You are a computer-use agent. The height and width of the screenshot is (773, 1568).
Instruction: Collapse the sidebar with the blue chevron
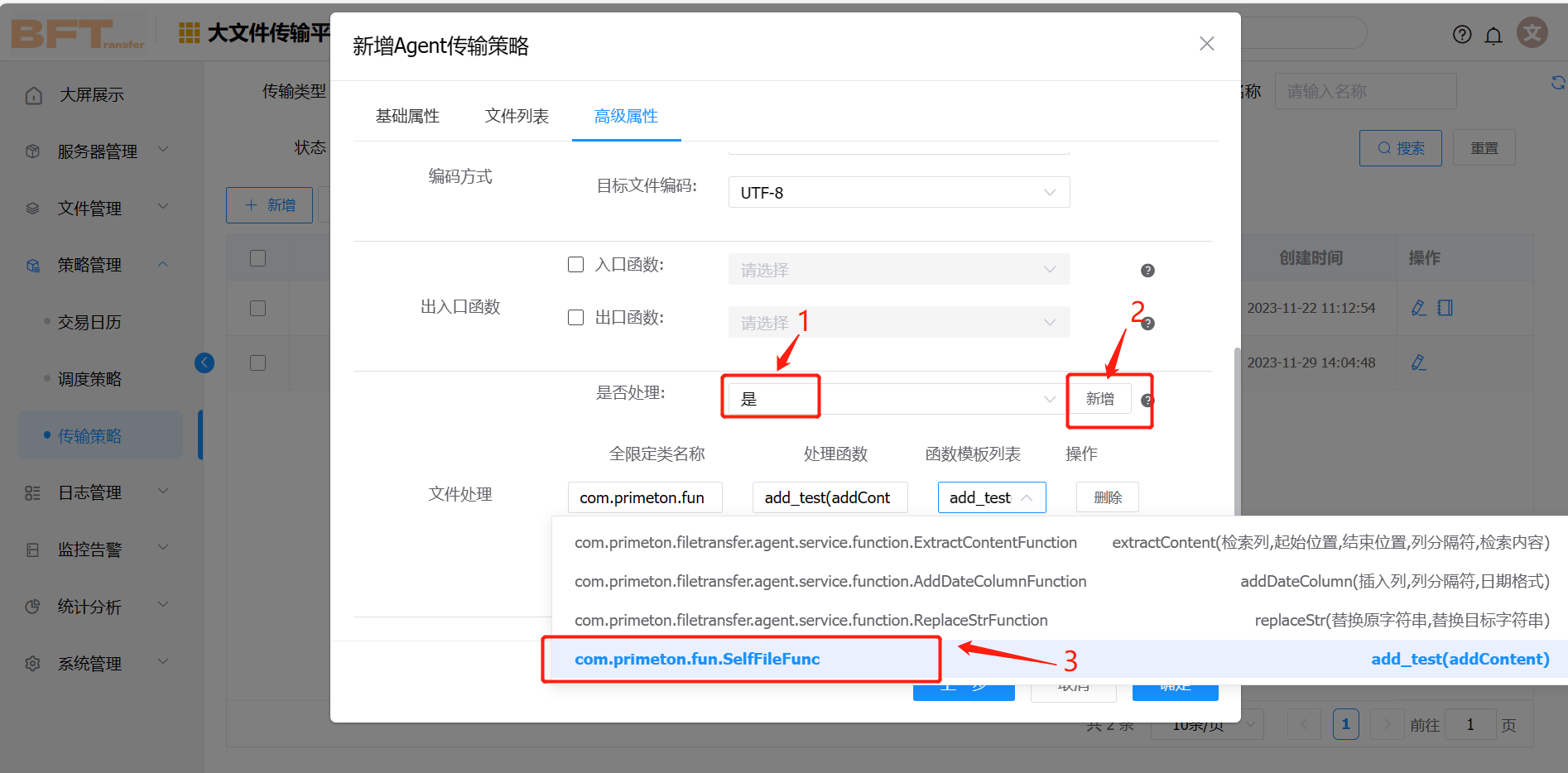204,362
